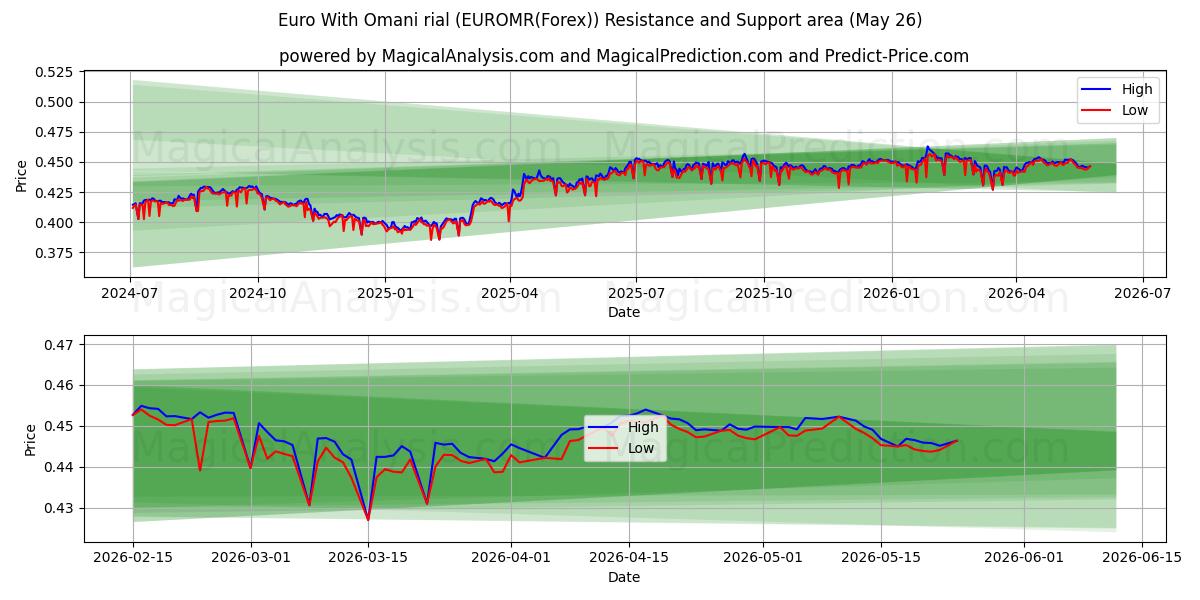Click the top chart x-axis date 2024-07

(130, 295)
